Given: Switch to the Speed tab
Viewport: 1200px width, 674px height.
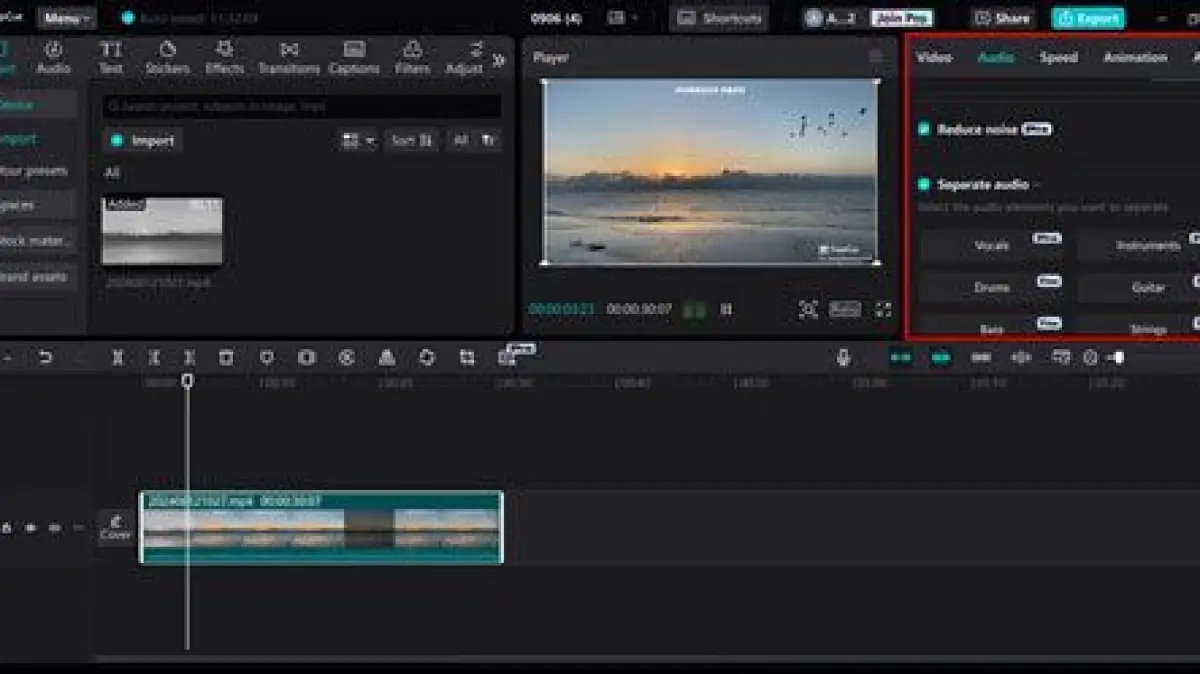Looking at the screenshot, I should point(1058,58).
